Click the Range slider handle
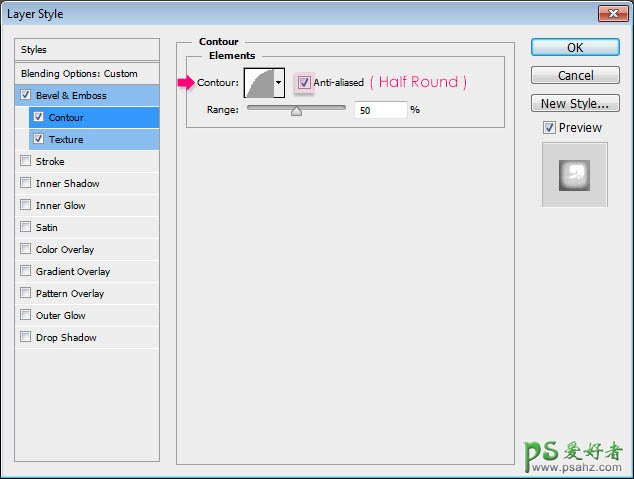Image resolution: width=634 pixels, height=479 pixels. [x=296, y=112]
